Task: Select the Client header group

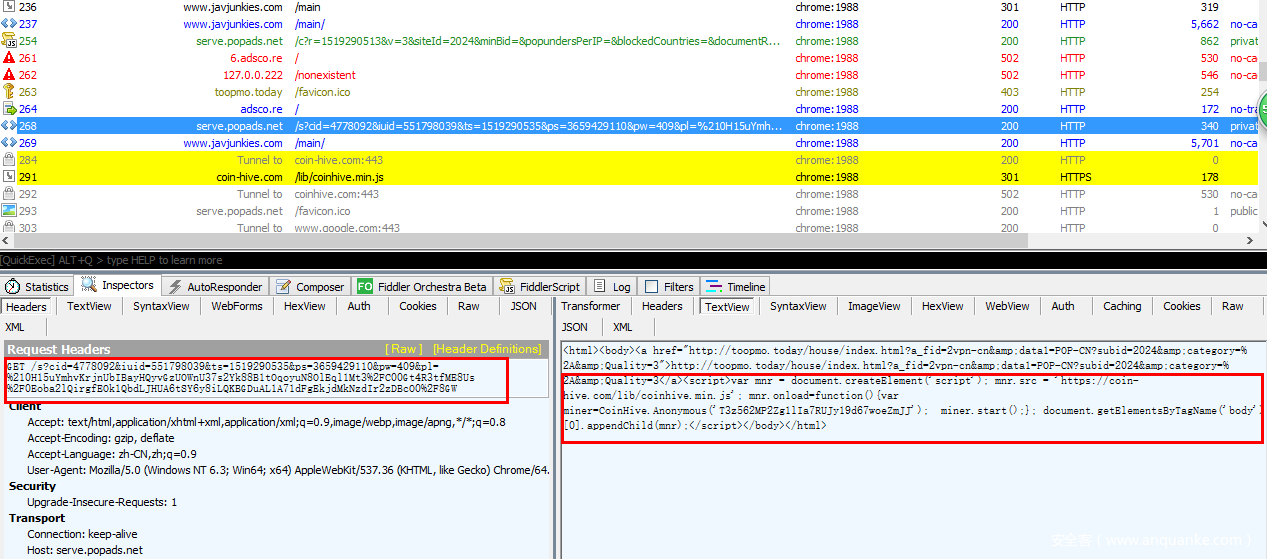Action: [x=25, y=406]
